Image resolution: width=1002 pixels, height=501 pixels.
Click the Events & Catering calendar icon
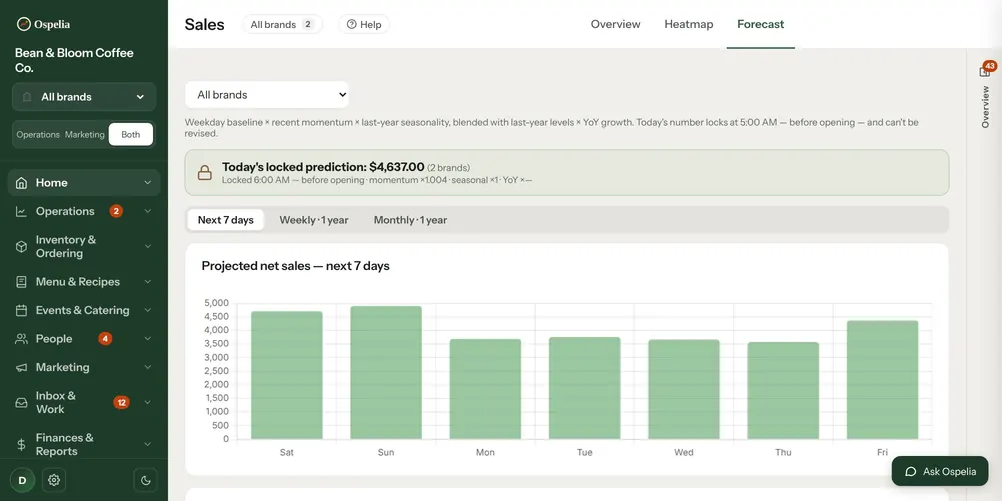tap(21, 311)
